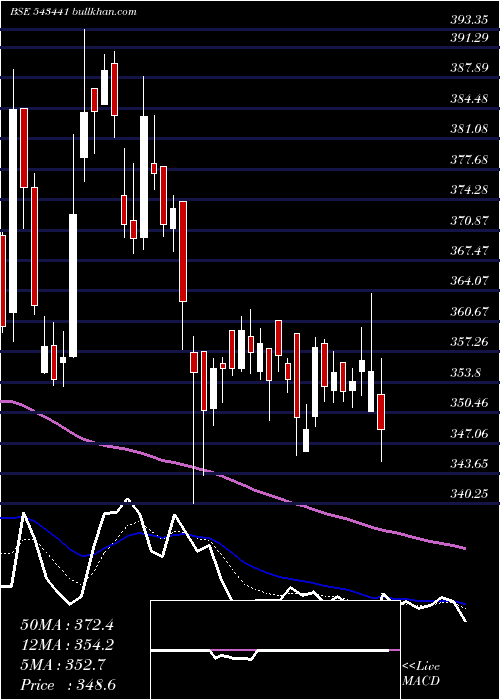
Task: Click the 370.87 price level label
Action: [469, 220]
